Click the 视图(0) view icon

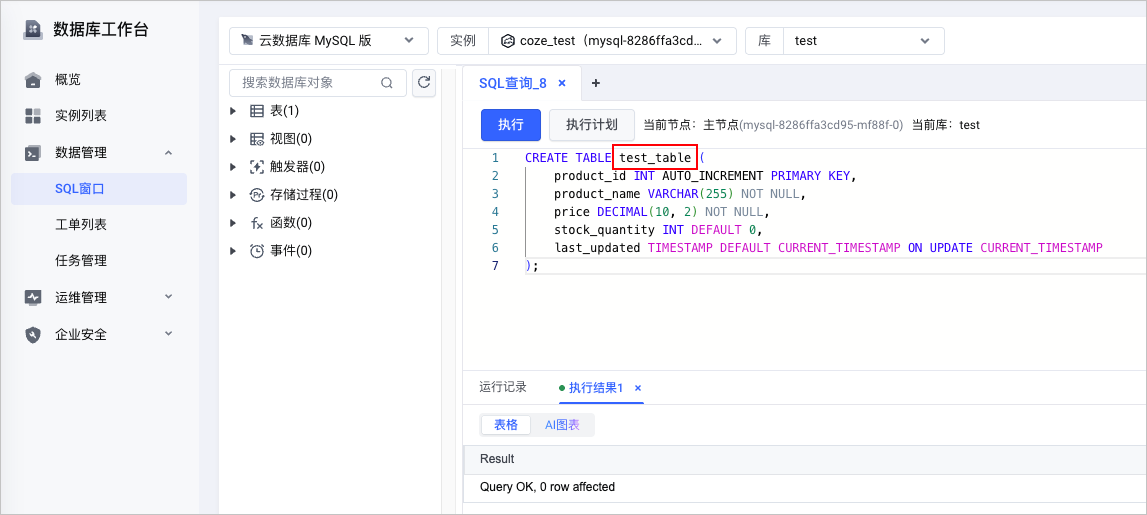257,139
